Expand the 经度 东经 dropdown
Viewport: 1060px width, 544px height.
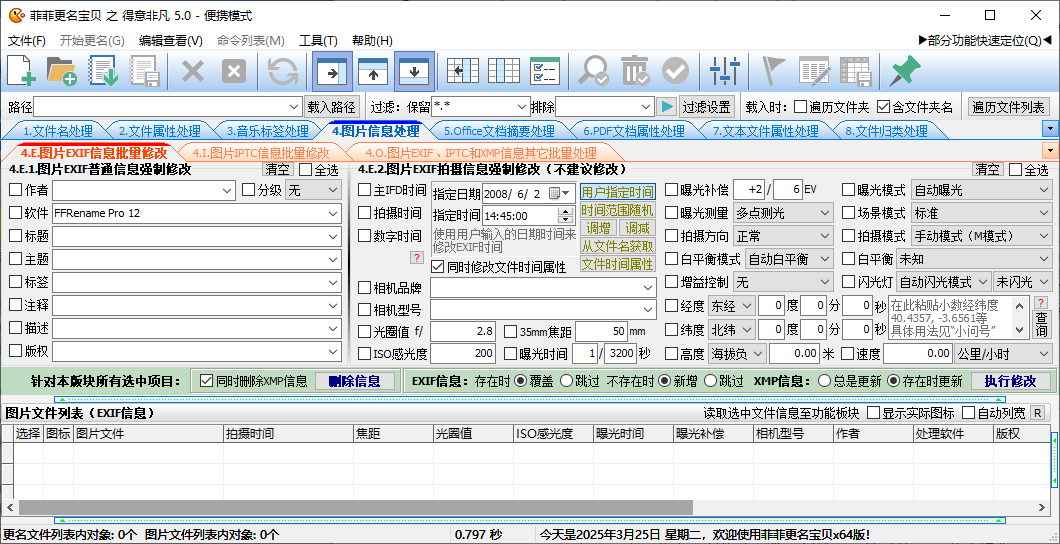click(731, 306)
